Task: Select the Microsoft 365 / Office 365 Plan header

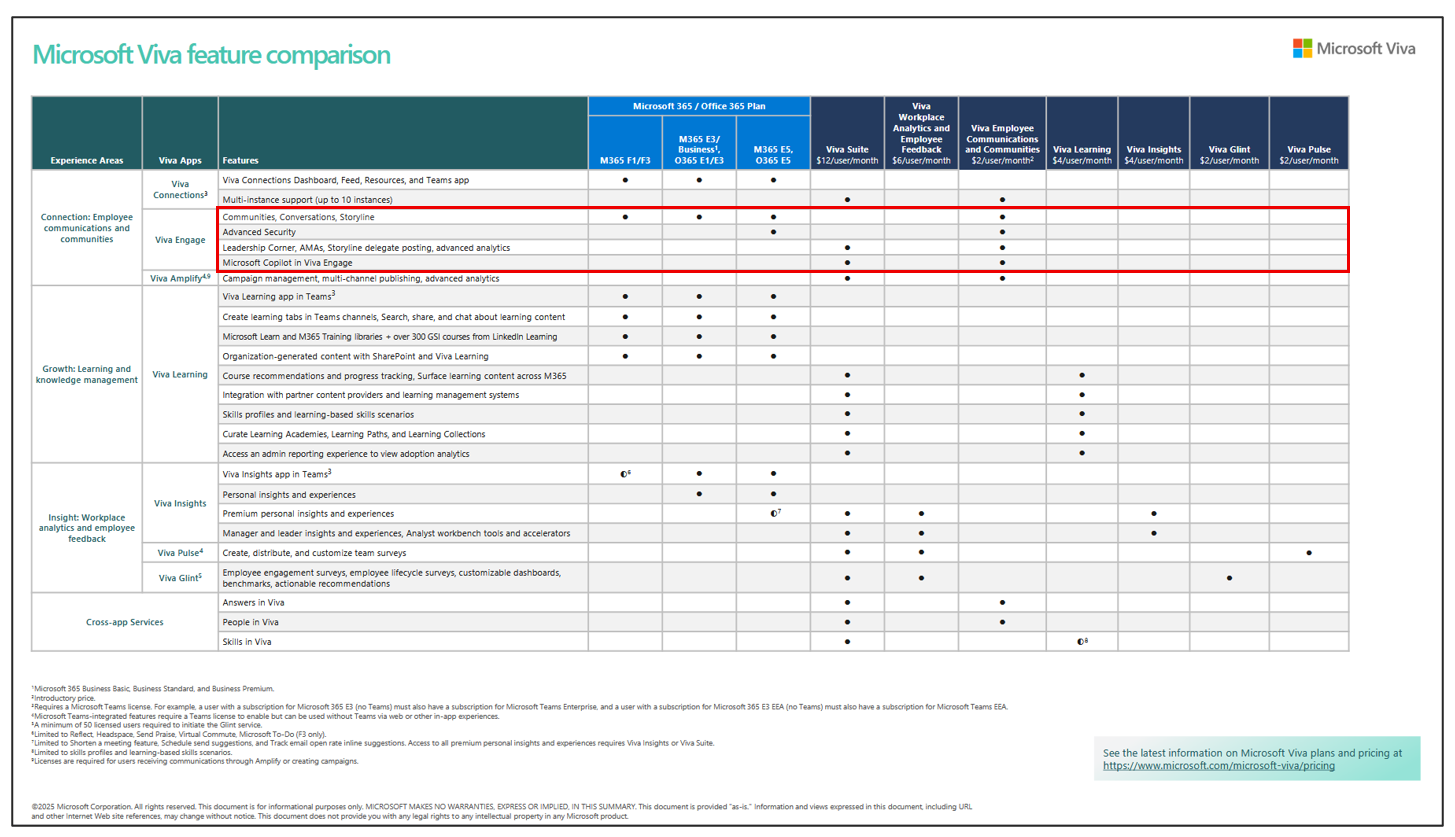Action: (x=699, y=106)
